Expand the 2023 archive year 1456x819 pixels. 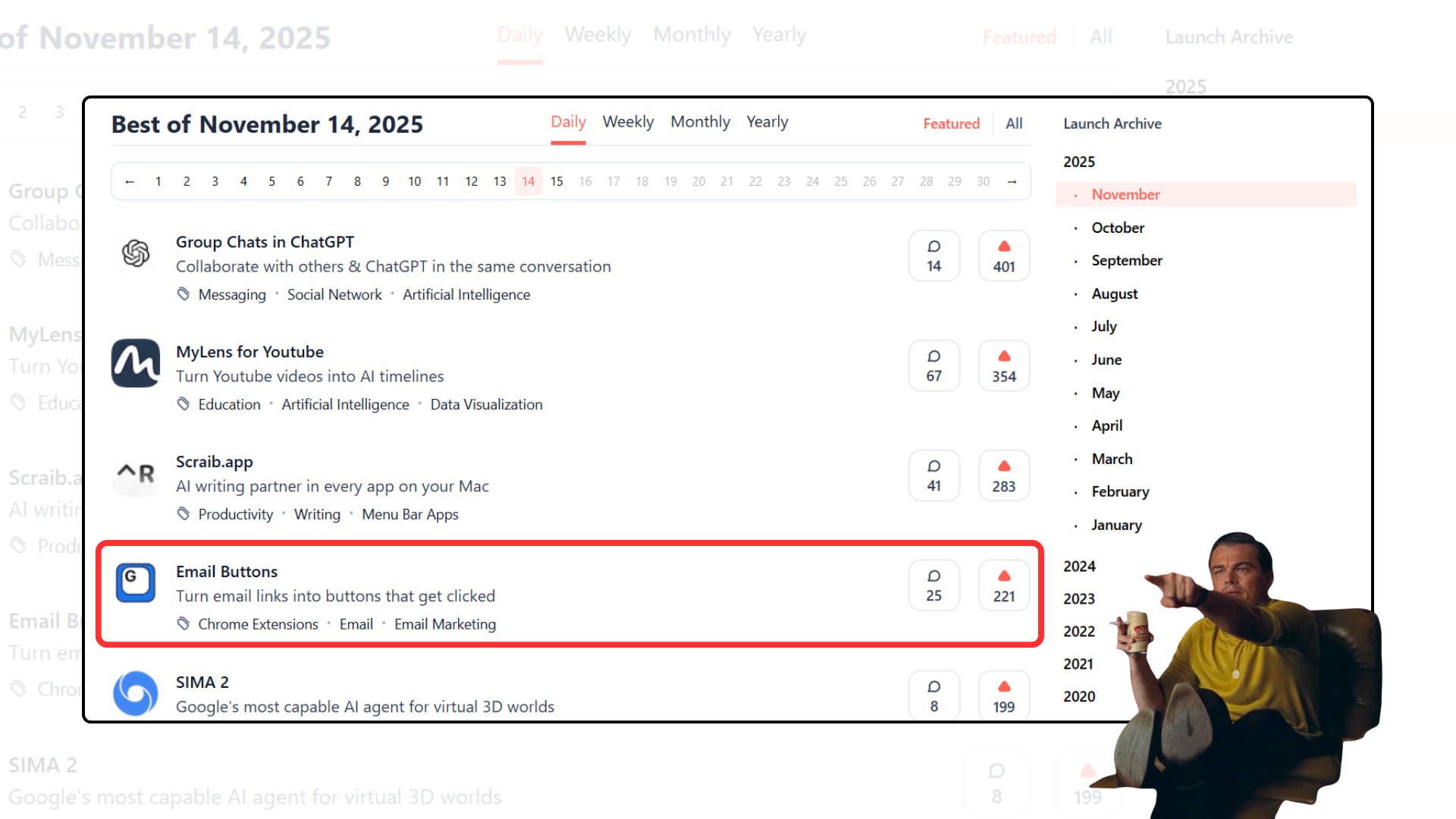tap(1079, 599)
